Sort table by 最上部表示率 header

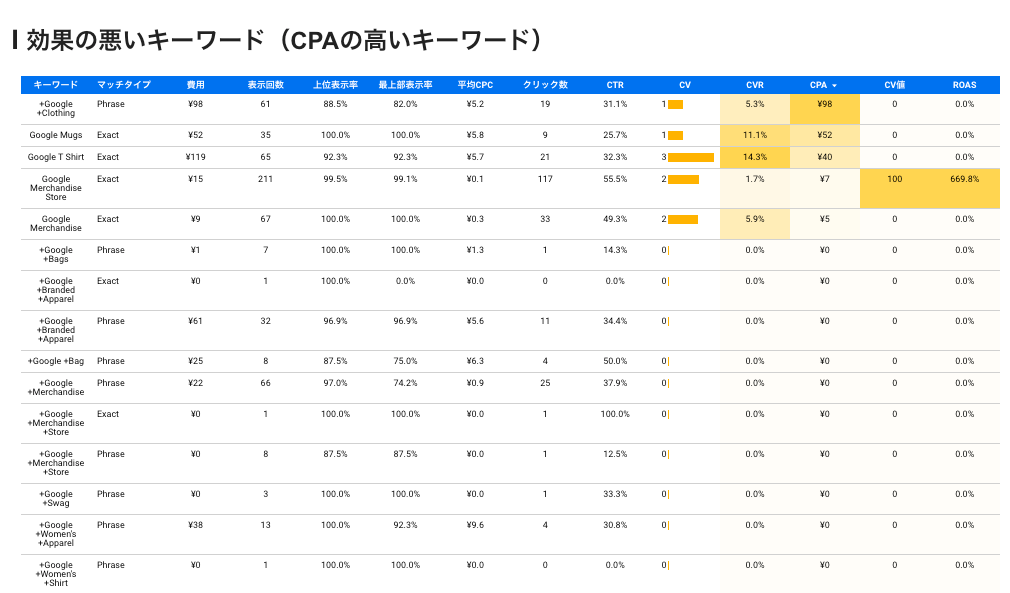405,85
